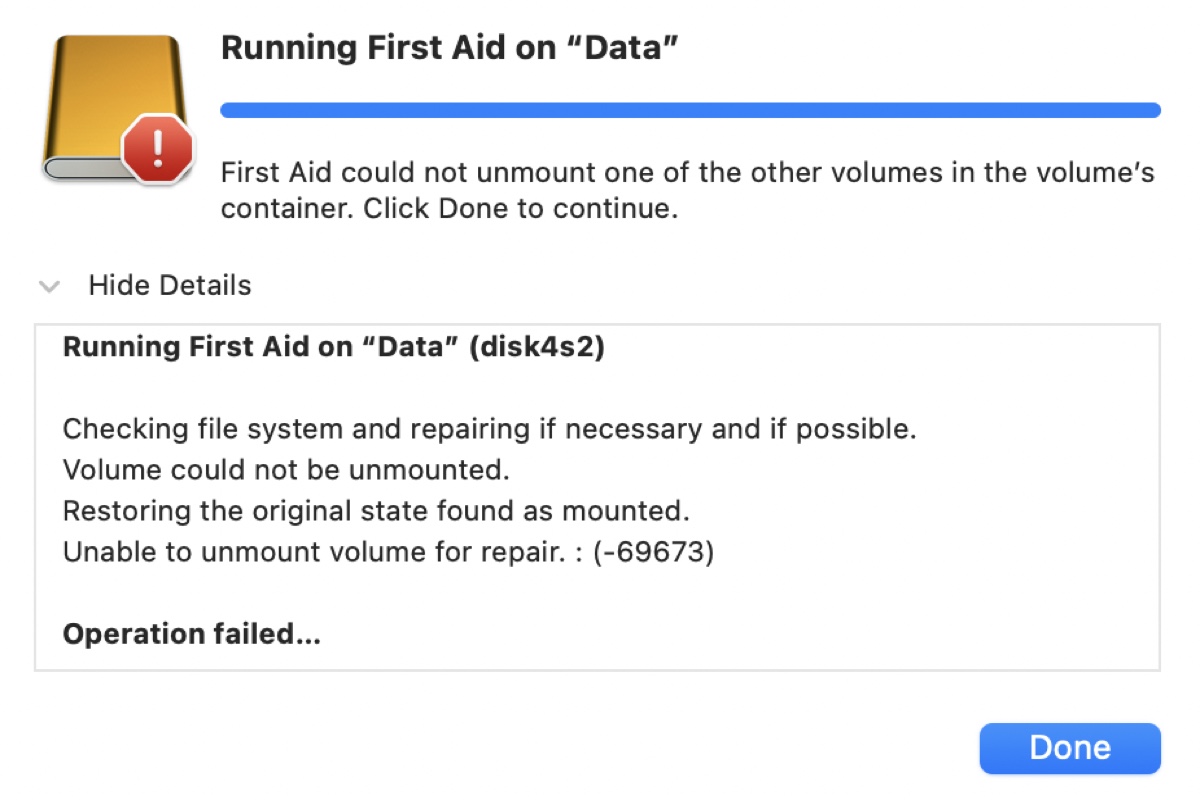Click the blue First Aid progress bar
The height and width of the screenshot is (800, 1200).
tap(690, 110)
